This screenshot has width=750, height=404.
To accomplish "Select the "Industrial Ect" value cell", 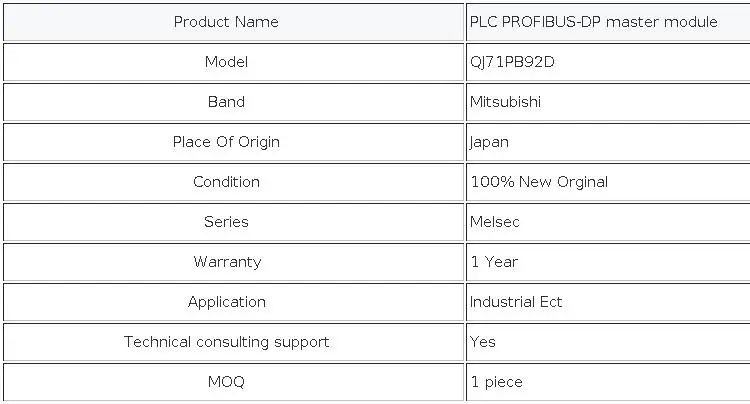I will [x=516, y=302].
